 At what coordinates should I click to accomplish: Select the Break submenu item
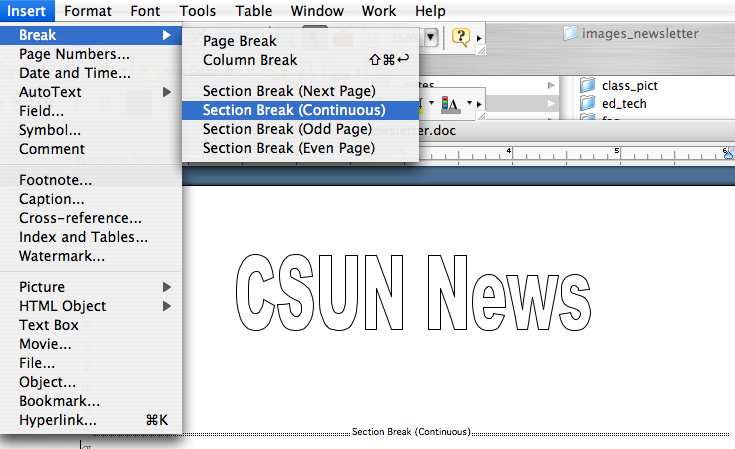pos(91,35)
